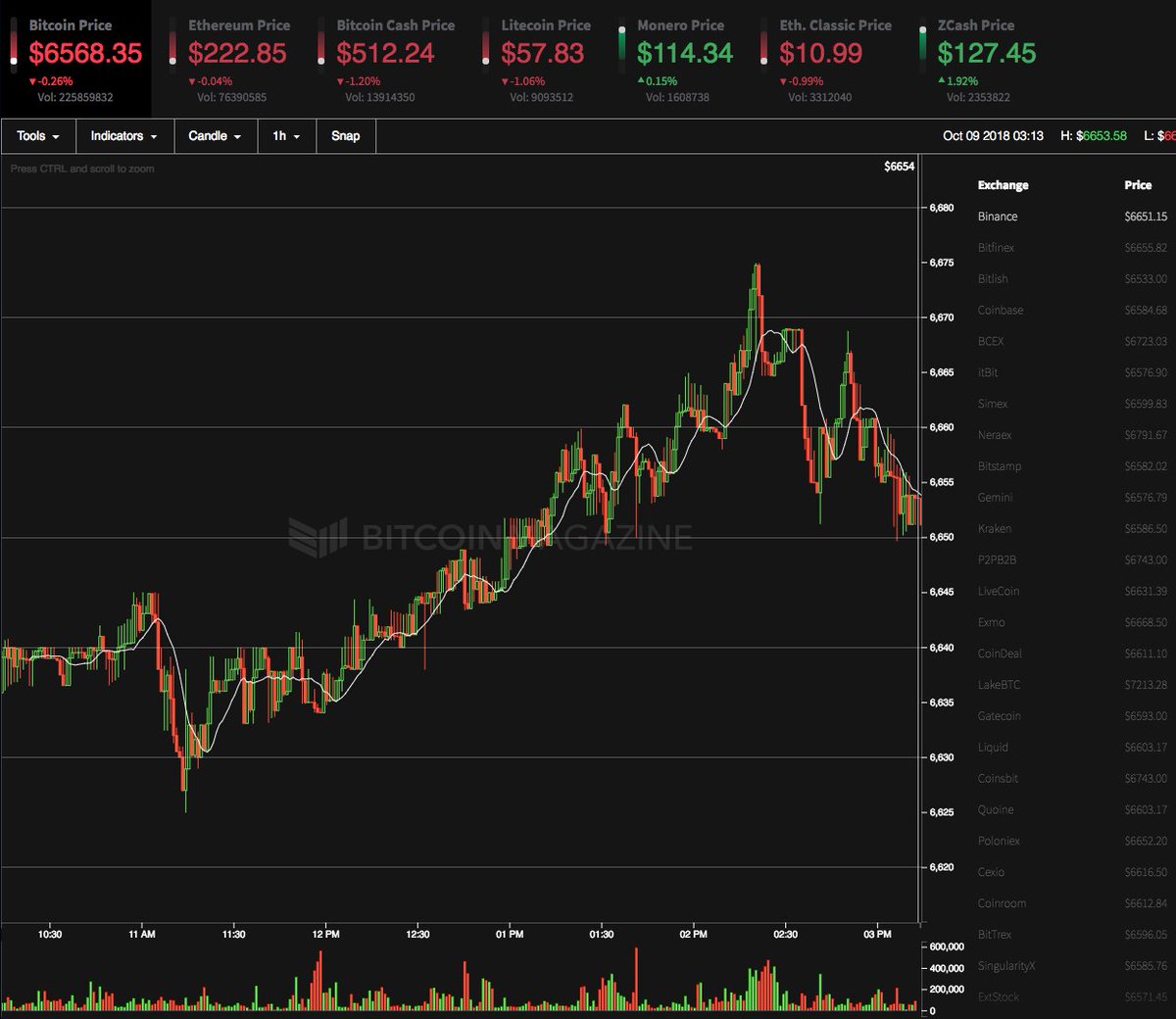Select the Bitlish exchange row
This screenshot has height=1019, width=1176.
[1073, 279]
